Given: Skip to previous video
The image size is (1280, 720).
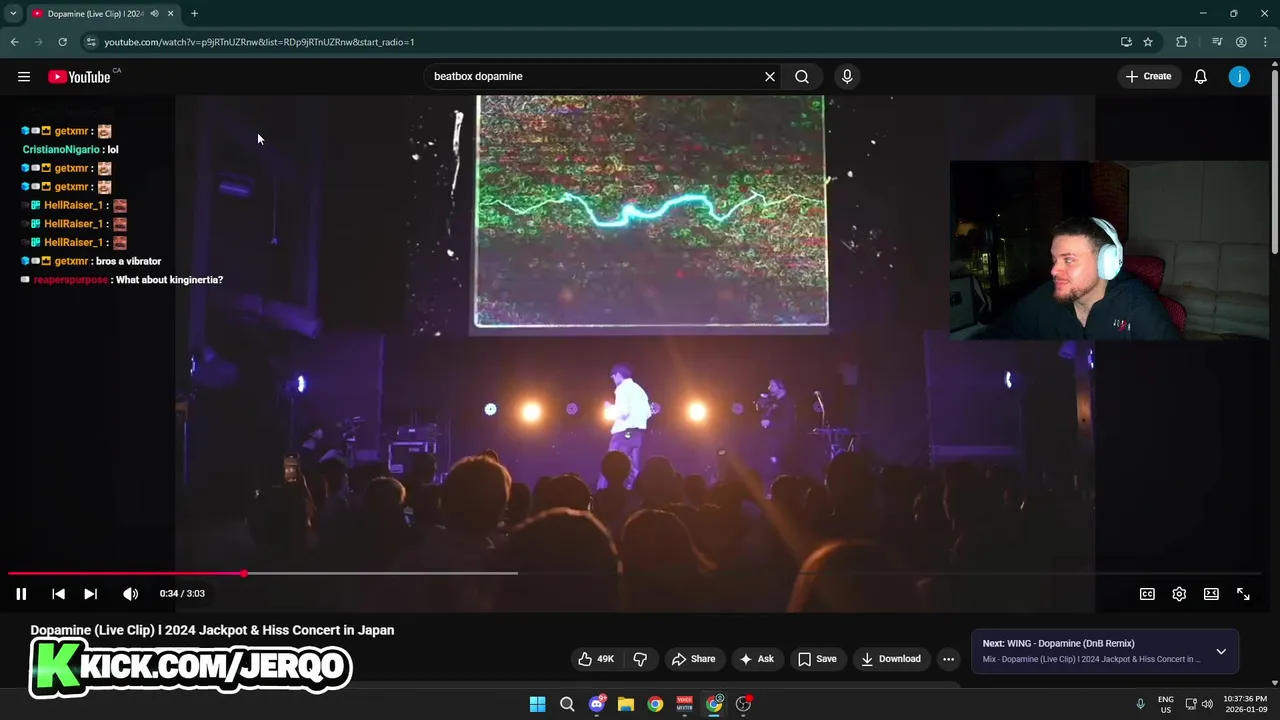Looking at the screenshot, I should tap(58, 594).
